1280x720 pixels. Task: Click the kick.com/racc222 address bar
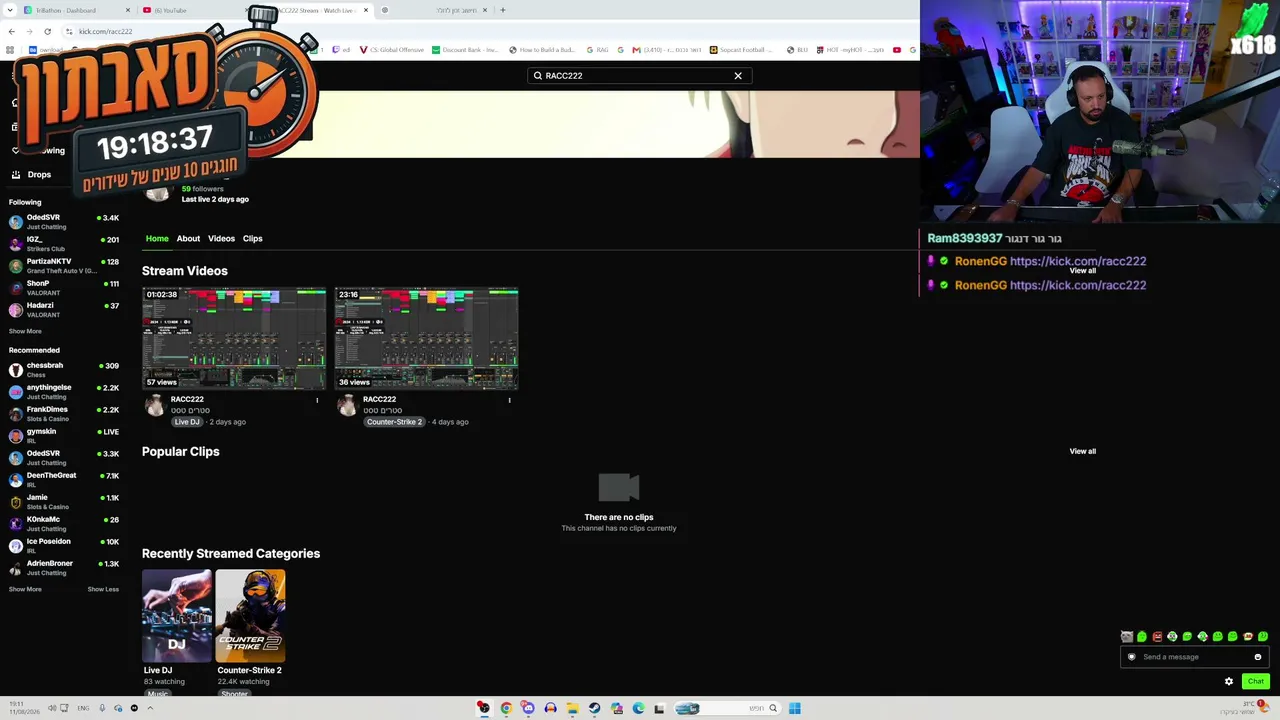coord(105,31)
